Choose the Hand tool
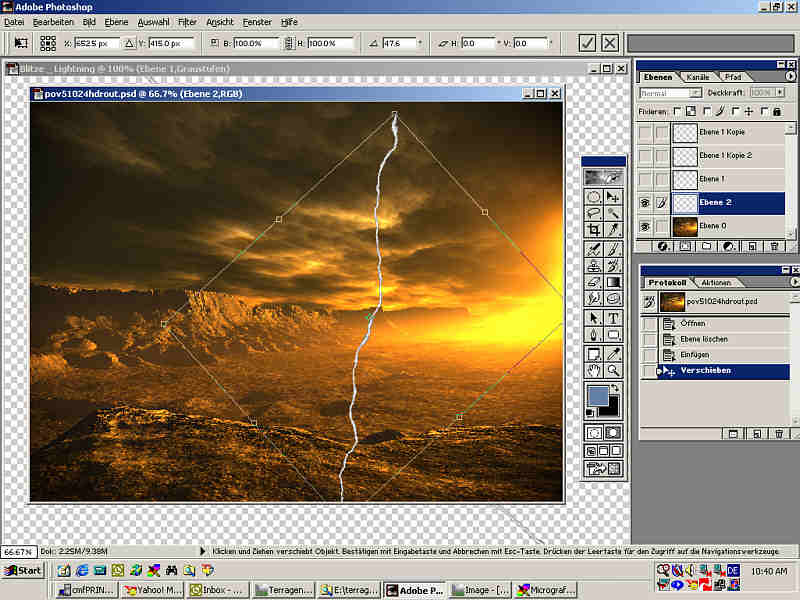The height and width of the screenshot is (600, 800). [x=594, y=370]
